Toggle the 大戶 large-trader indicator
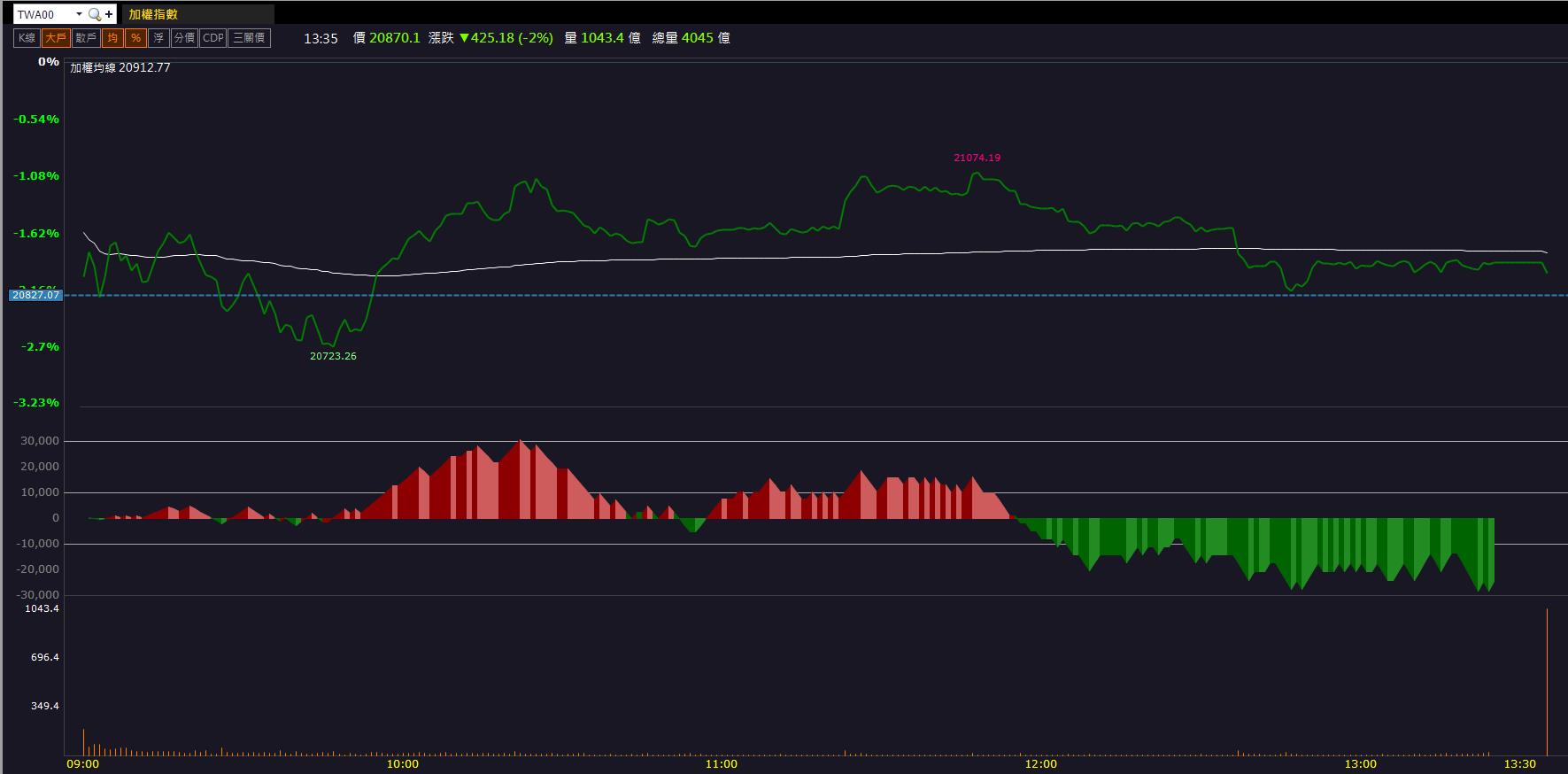1568x774 pixels. (56, 38)
